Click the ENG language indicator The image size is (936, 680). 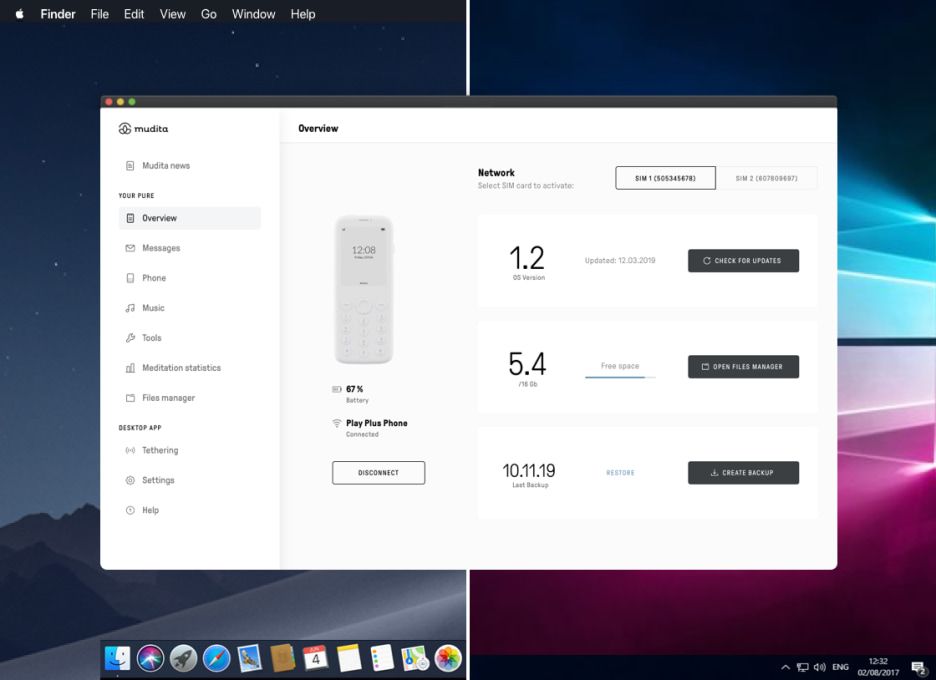pyautogui.click(x=840, y=667)
